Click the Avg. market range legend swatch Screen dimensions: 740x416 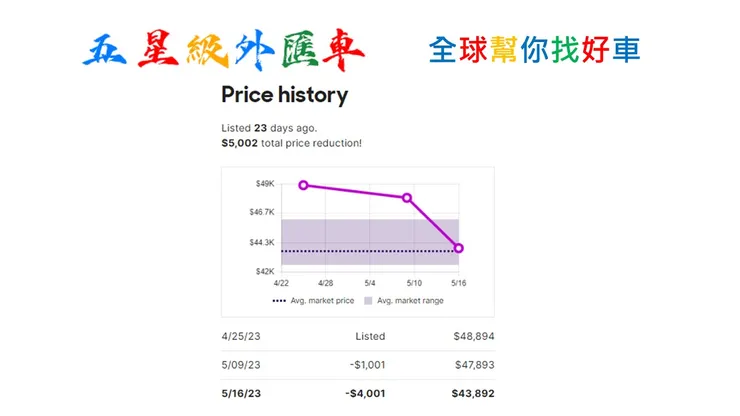tap(368, 300)
